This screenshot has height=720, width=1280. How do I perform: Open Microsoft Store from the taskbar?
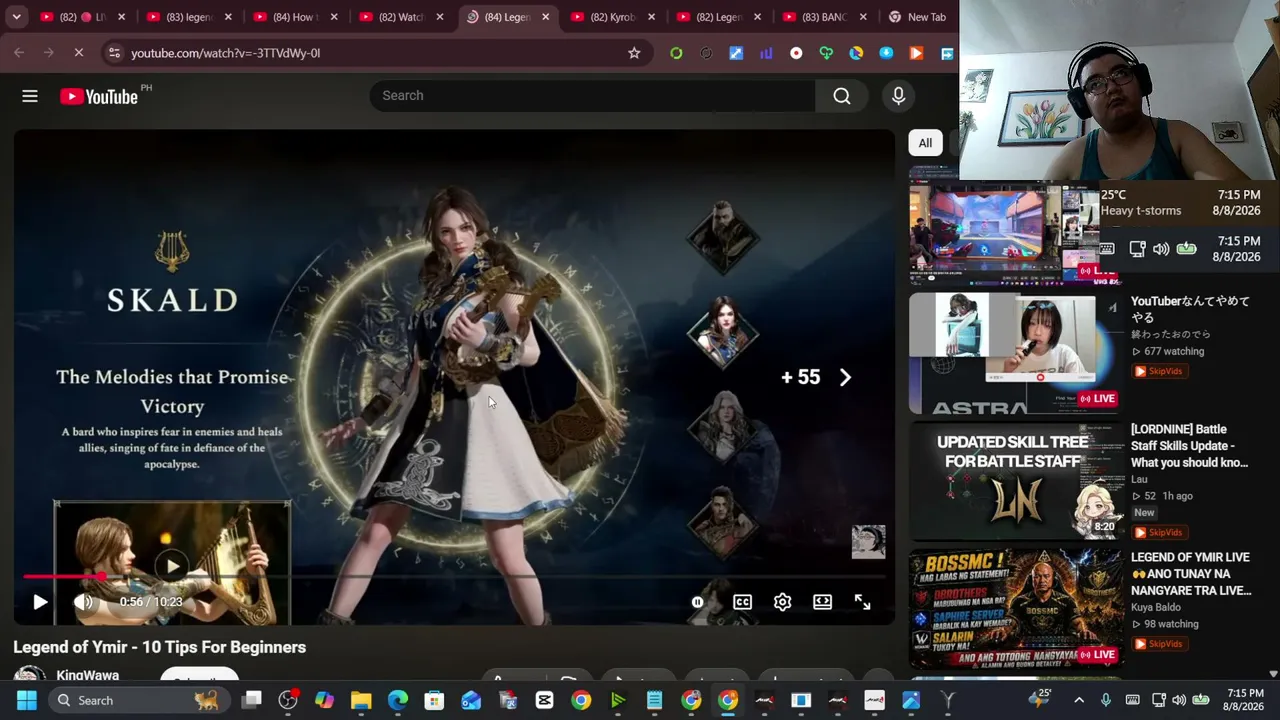(434, 701)
